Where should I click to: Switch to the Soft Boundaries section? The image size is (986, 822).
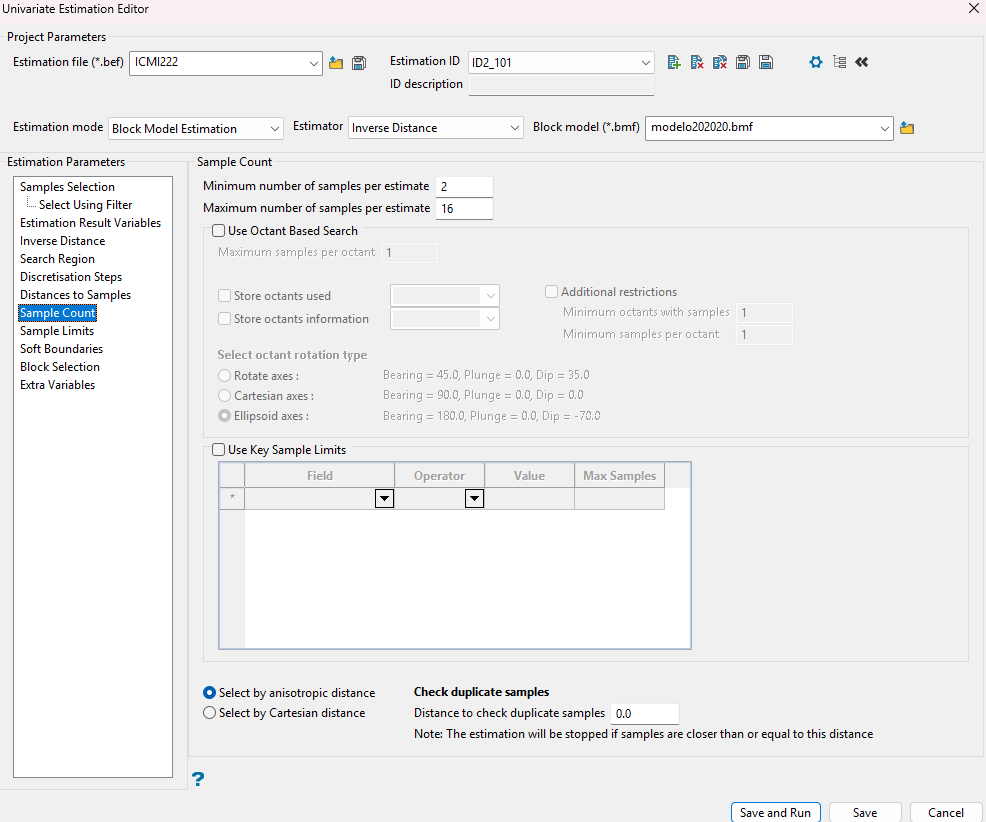(62, 349)
